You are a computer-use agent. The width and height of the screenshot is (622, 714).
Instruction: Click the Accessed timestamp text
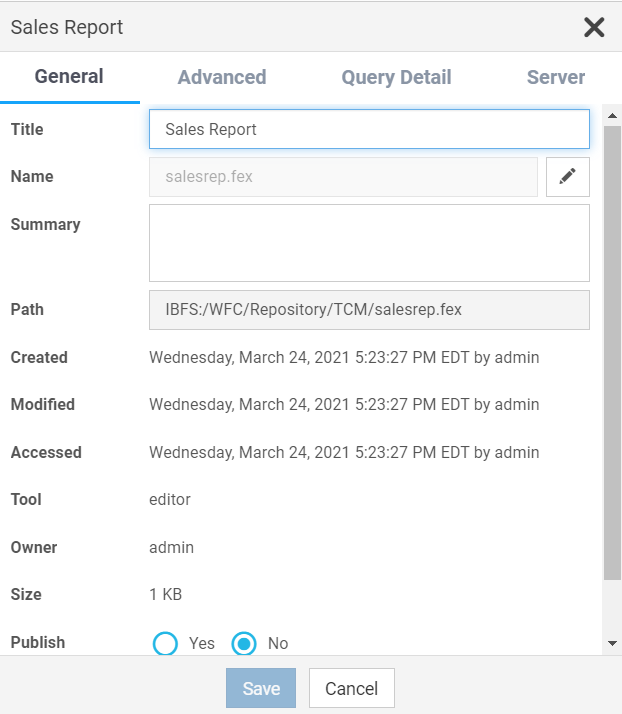(x=344, y=452)
